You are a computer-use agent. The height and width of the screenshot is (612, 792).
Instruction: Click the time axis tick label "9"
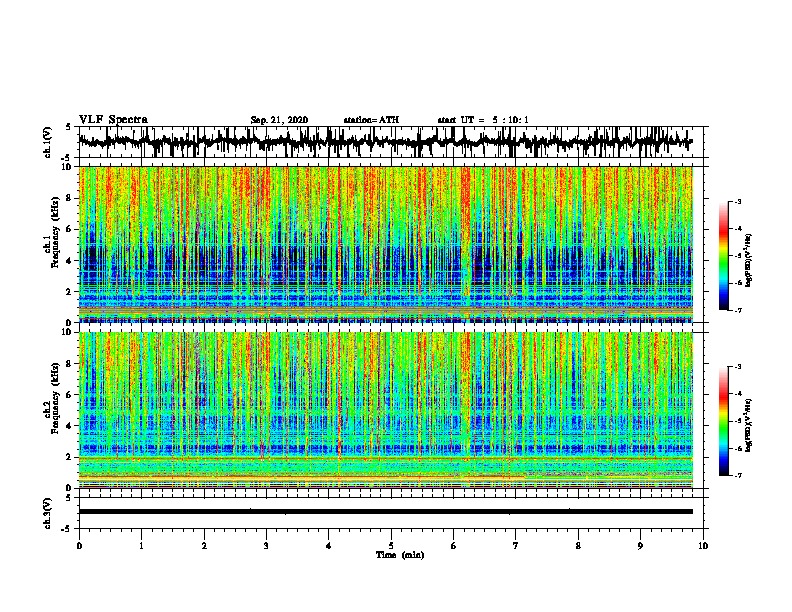pos(640,546)
